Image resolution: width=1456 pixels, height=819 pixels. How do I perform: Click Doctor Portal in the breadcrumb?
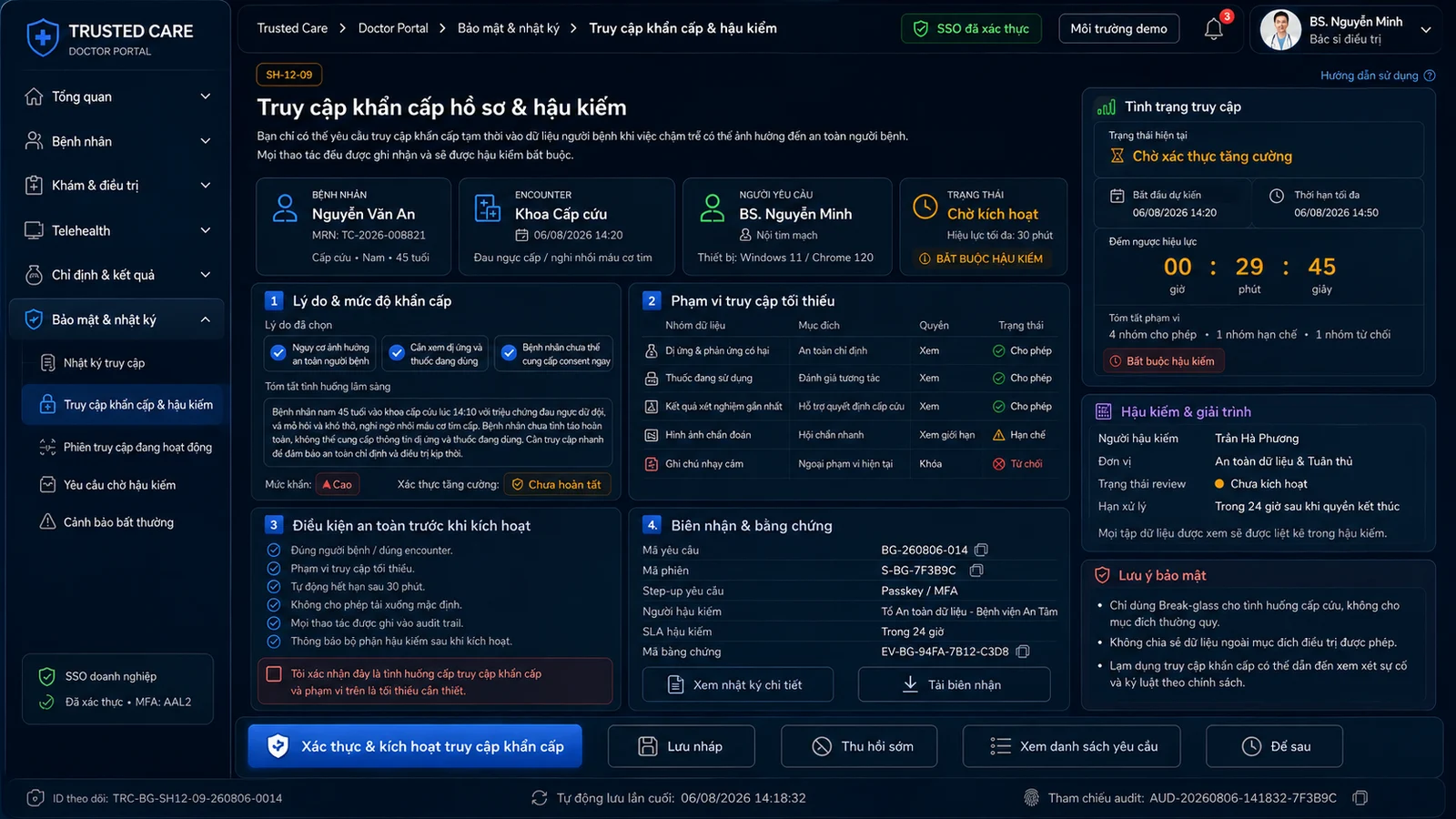(393, 28)
